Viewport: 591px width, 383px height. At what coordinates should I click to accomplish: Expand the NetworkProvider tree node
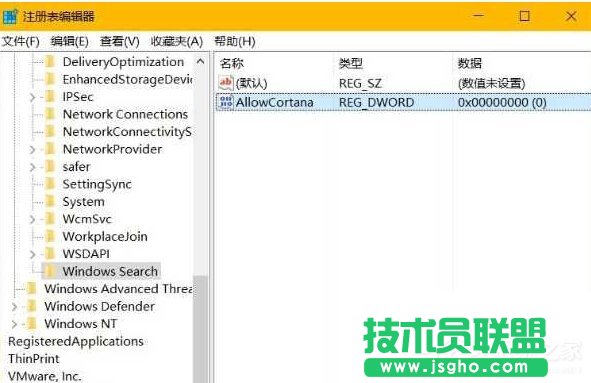pos(33,150)
